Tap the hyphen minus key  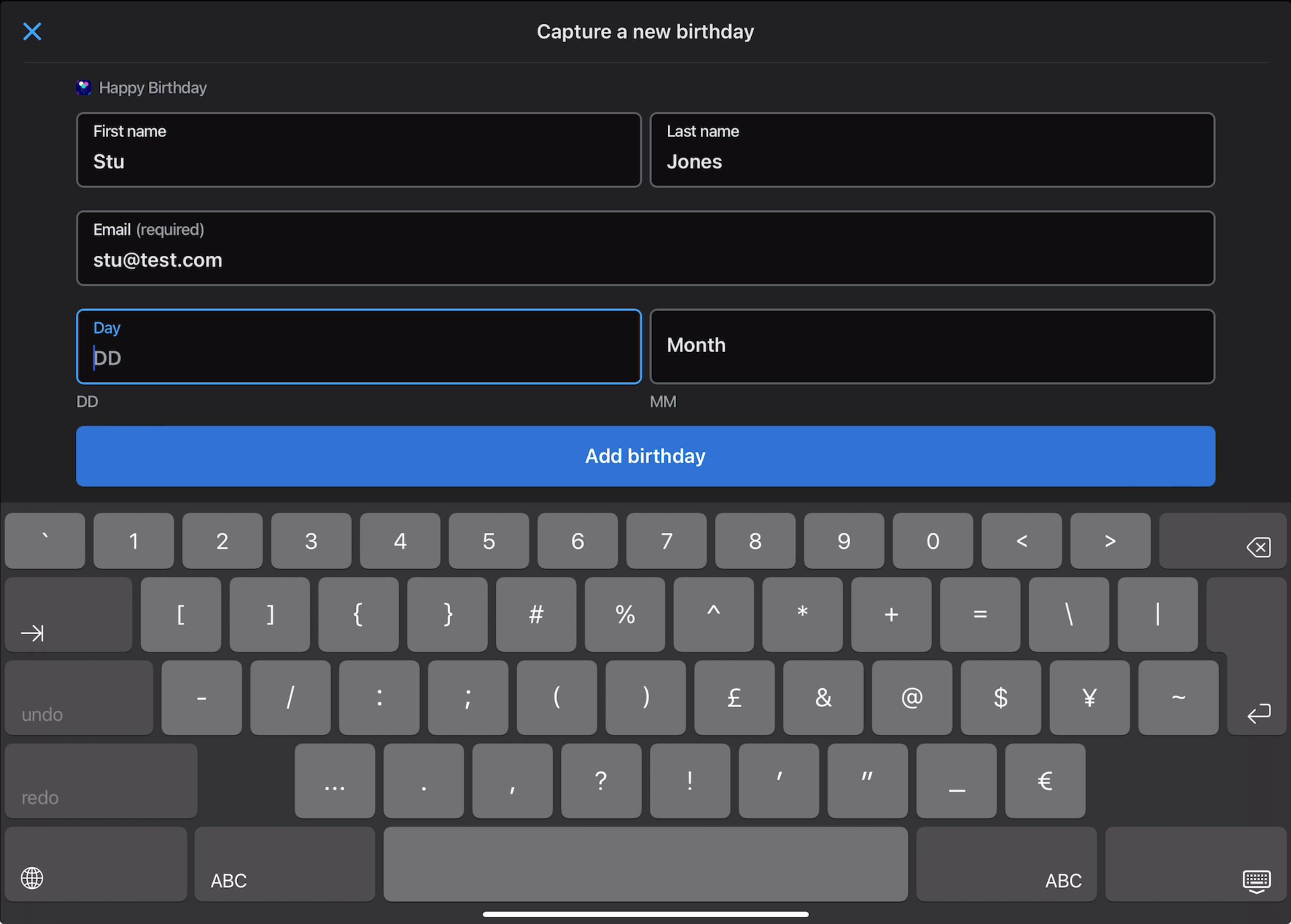pyautogui.click(x=201, y=698)
